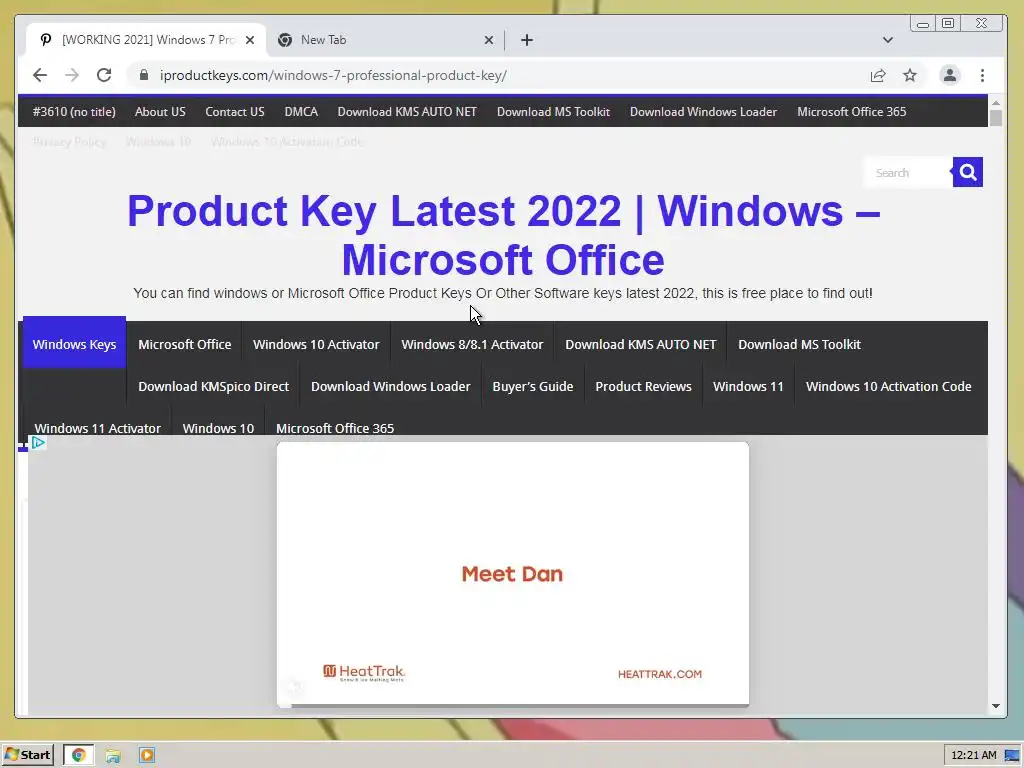The image size is (1024, 768).
Task: Open Chrome's three-dot menu
Action: (x=982, y=75)
